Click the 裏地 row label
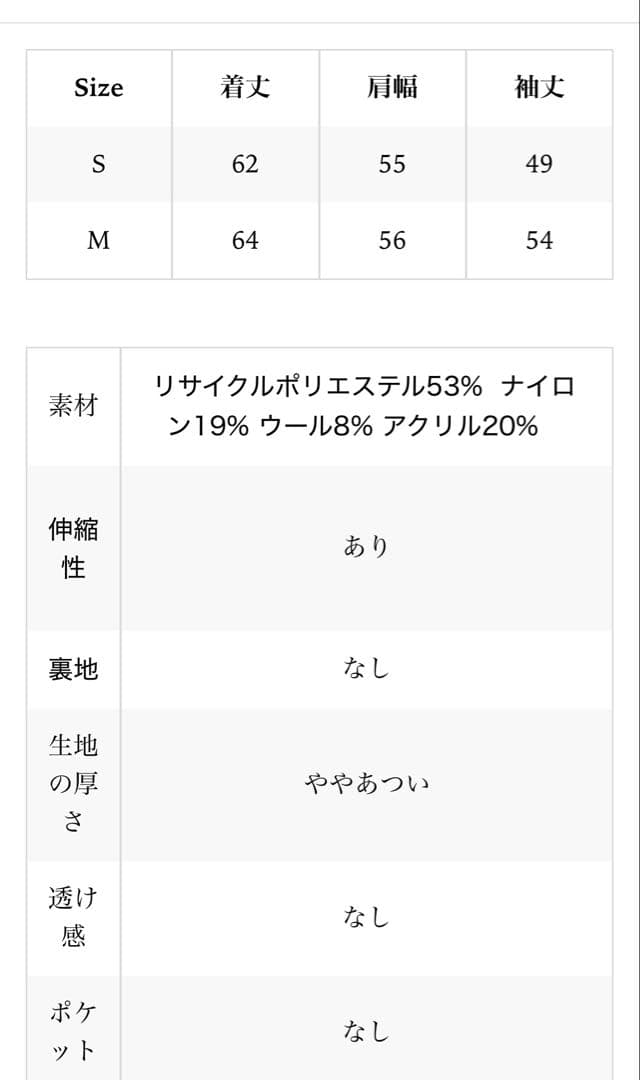The image size is (640, 1080). [73, 669]
